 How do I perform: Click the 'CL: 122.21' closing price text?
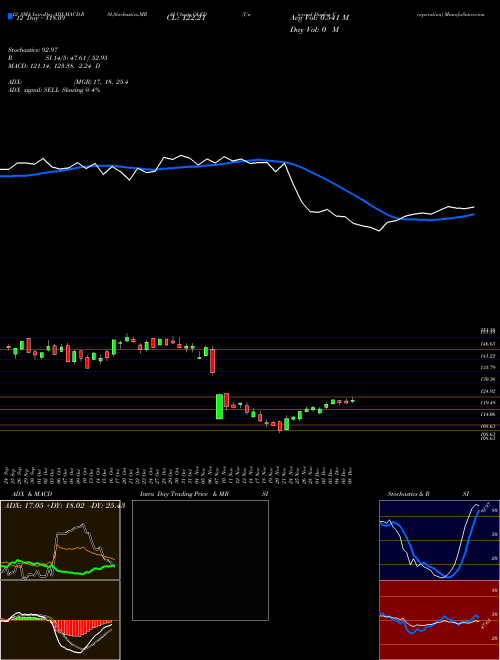coord(185,18)
